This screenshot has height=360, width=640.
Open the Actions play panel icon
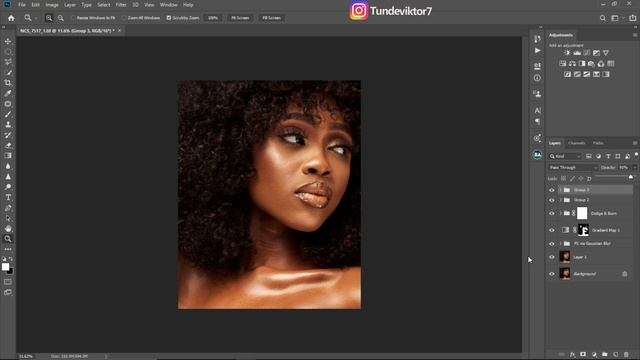[537, 51]
